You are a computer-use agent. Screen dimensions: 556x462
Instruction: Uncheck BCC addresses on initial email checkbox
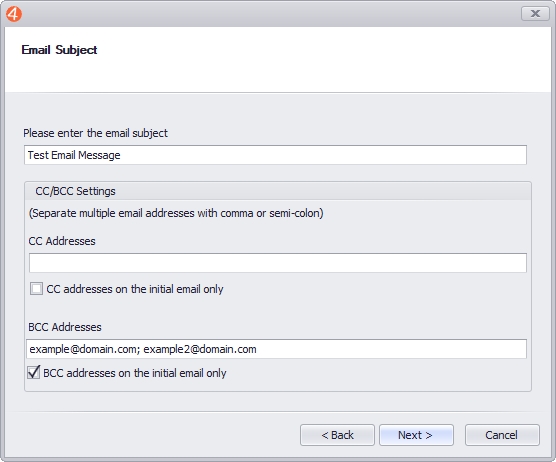[34, 372]
